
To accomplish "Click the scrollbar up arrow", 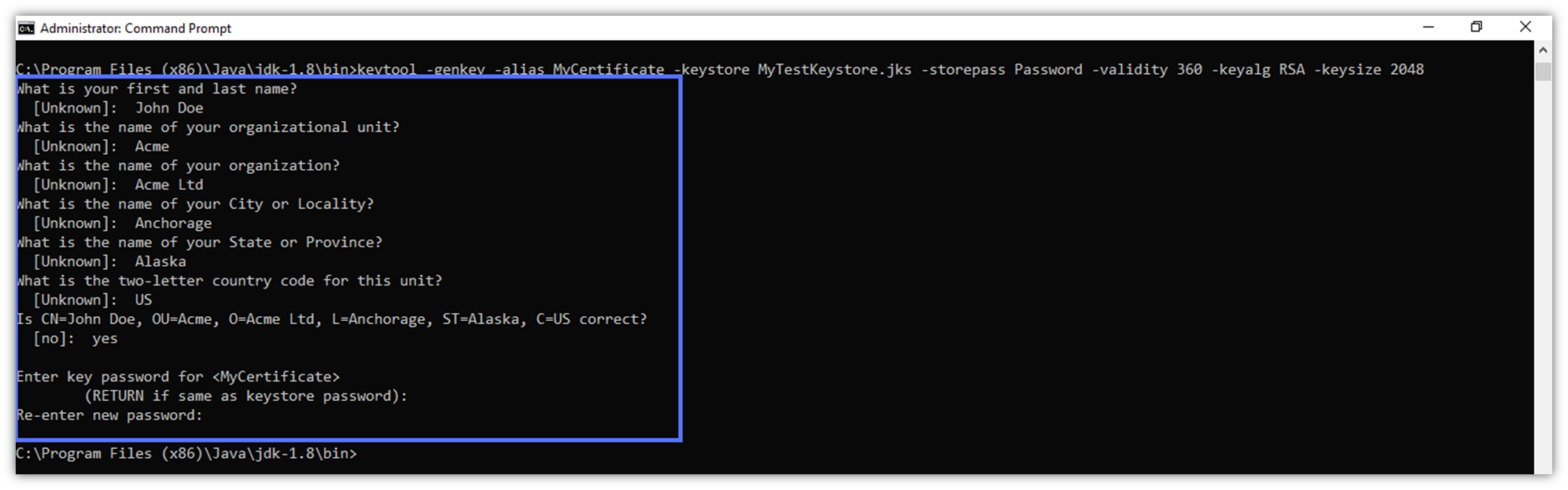I will tap(1542, 50).
